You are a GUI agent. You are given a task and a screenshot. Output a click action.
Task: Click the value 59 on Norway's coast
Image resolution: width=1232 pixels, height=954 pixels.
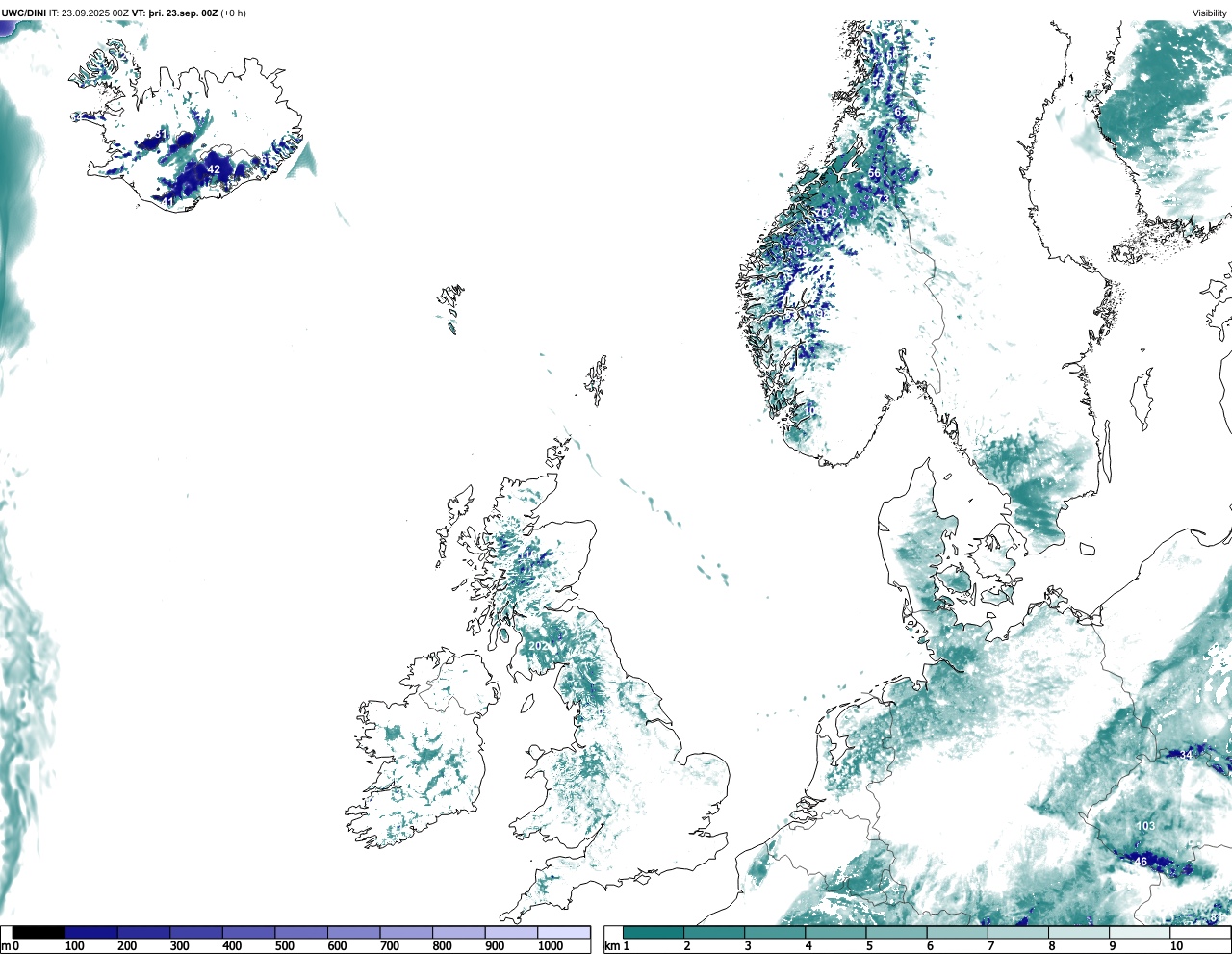(x=801, y=251)
